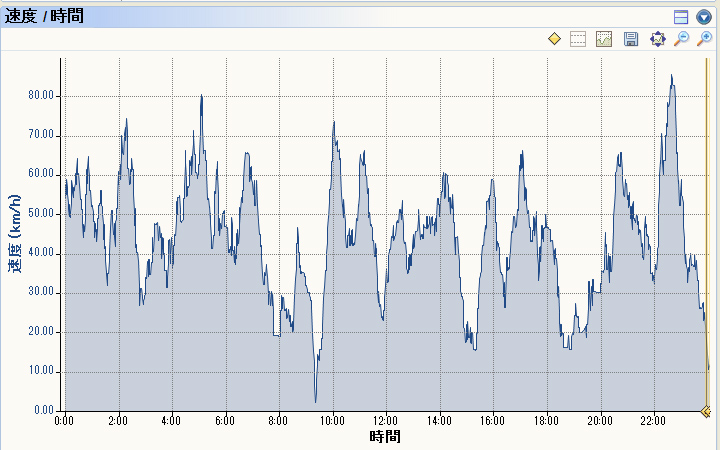This screenshot has width=720, height=450.
Task: Click the 時間 axis label below chart
Action: (385, 436)
